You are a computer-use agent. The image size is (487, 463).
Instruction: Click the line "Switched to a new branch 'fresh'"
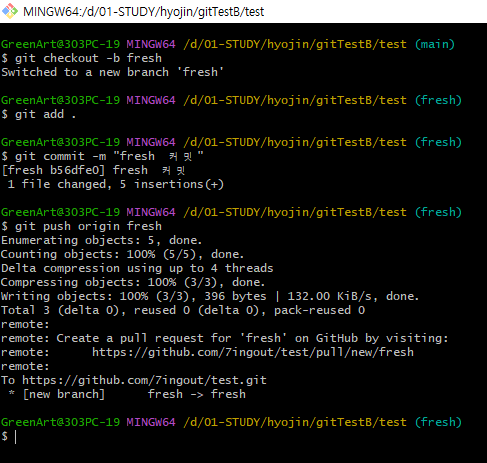pyautogui.click(x=112, y=72)
